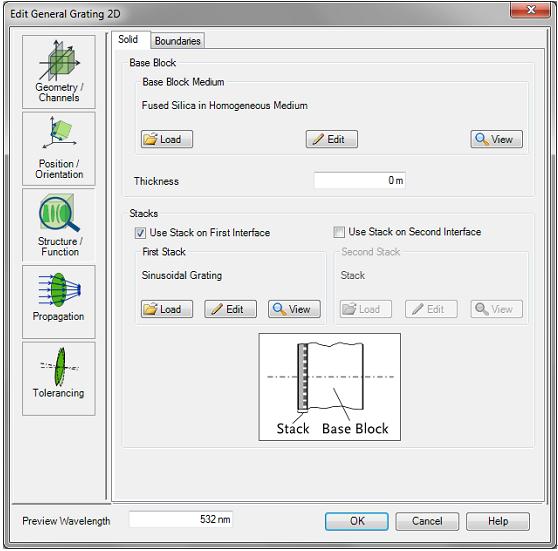This screenshot has width=558, height=551.
Task: Load a Base Block Medium from catalog
Action: coord(167,139)
